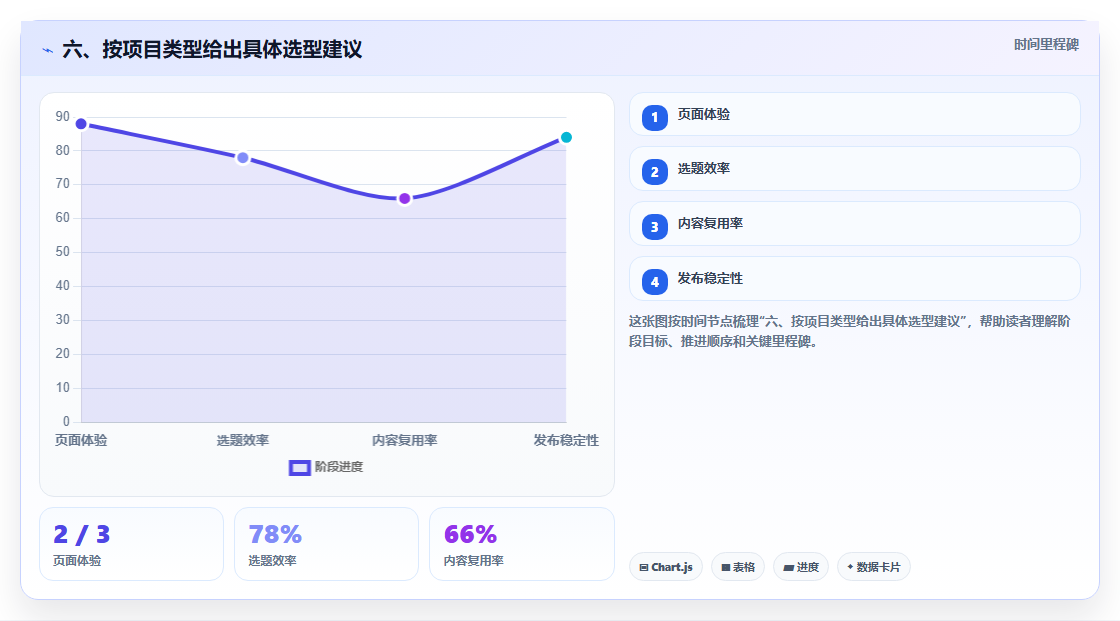Click the 阶段进度 legend text
The image size is (1120, 621).
339,467
